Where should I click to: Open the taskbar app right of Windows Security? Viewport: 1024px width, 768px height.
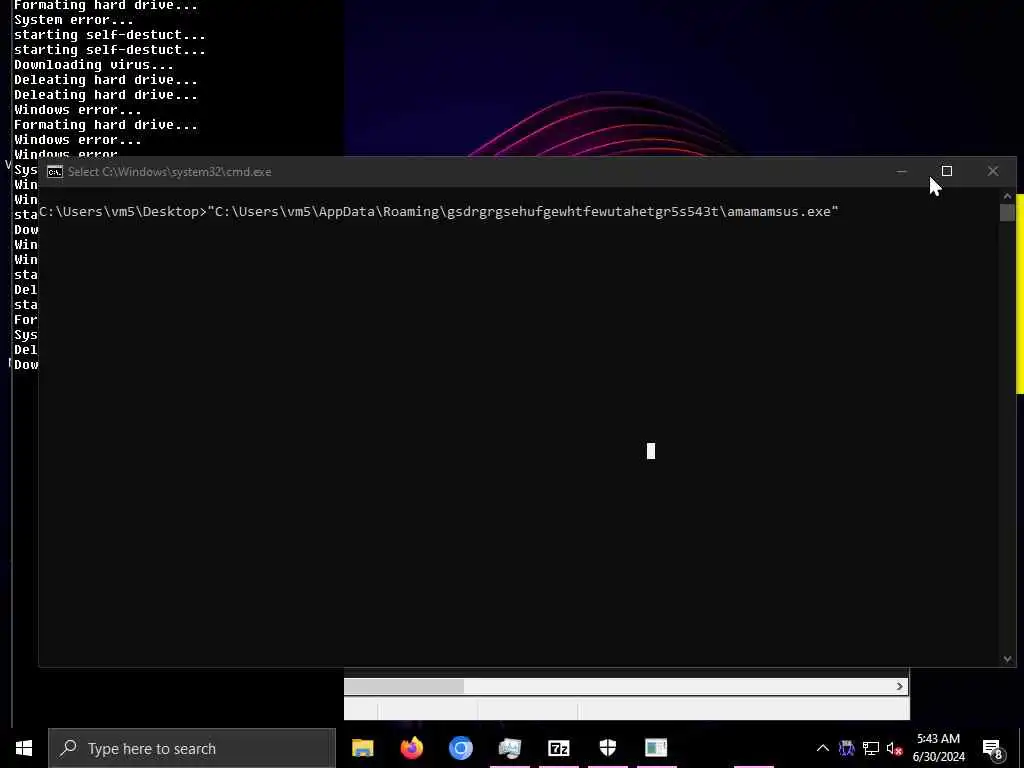pyautogui.click(x=656, y=748)
